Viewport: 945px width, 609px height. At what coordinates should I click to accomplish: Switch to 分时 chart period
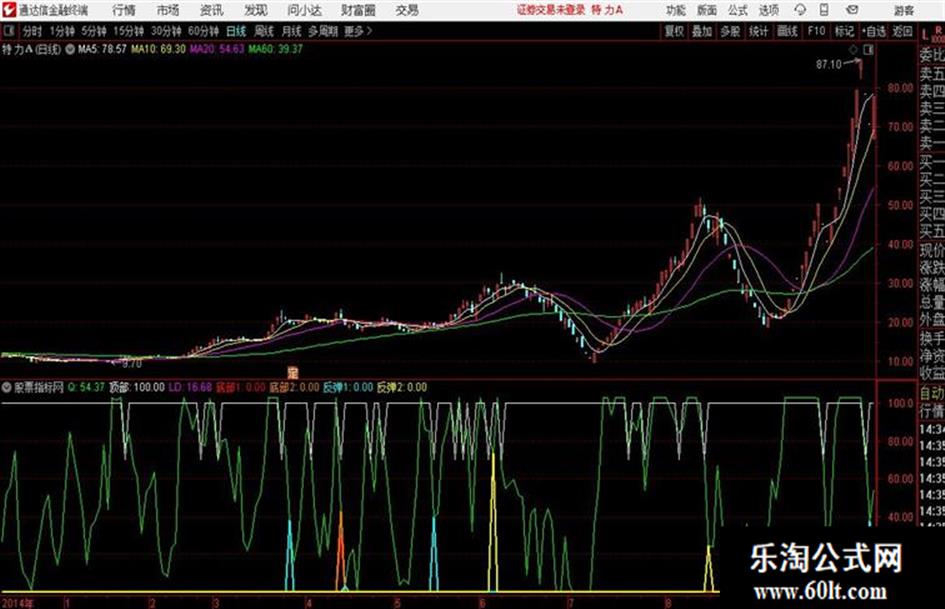coord(33,31)
